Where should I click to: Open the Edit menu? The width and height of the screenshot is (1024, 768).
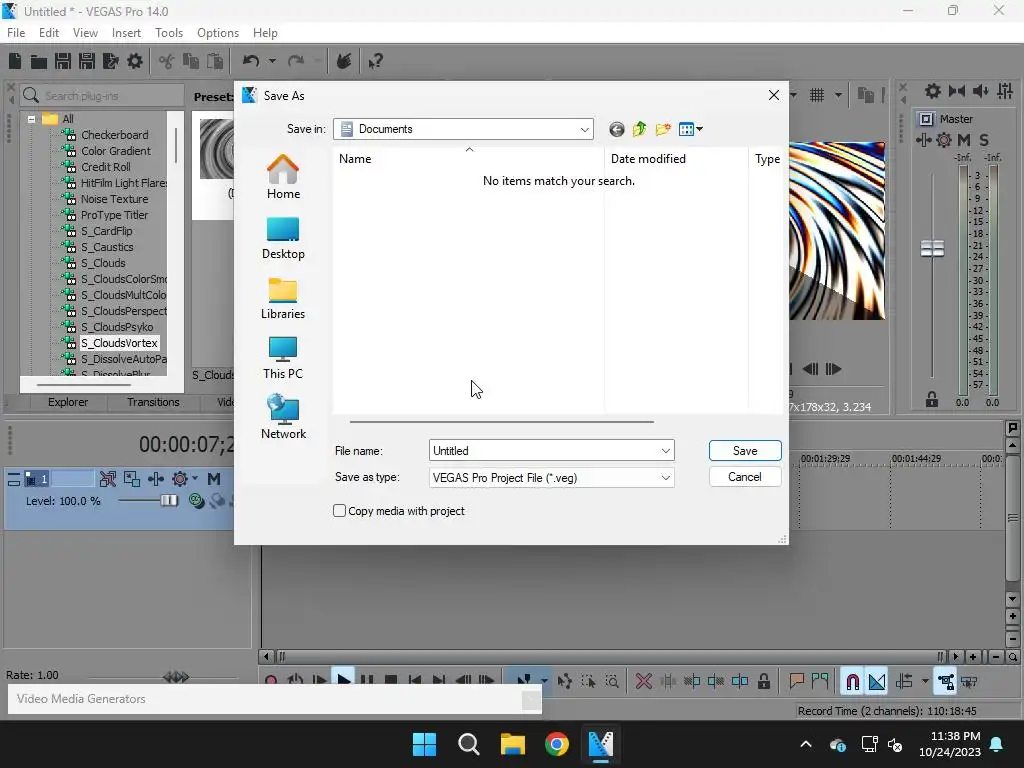(x=49, y=33)
